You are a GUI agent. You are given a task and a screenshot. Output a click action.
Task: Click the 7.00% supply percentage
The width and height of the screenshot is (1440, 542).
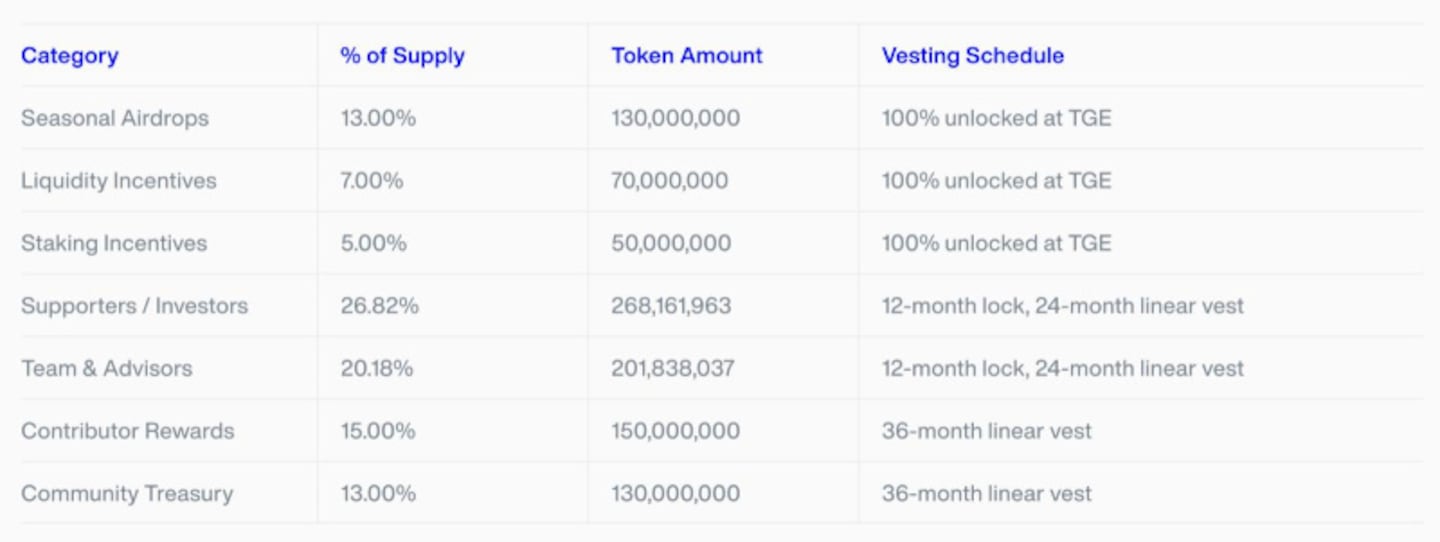click(x=371, y=181)
